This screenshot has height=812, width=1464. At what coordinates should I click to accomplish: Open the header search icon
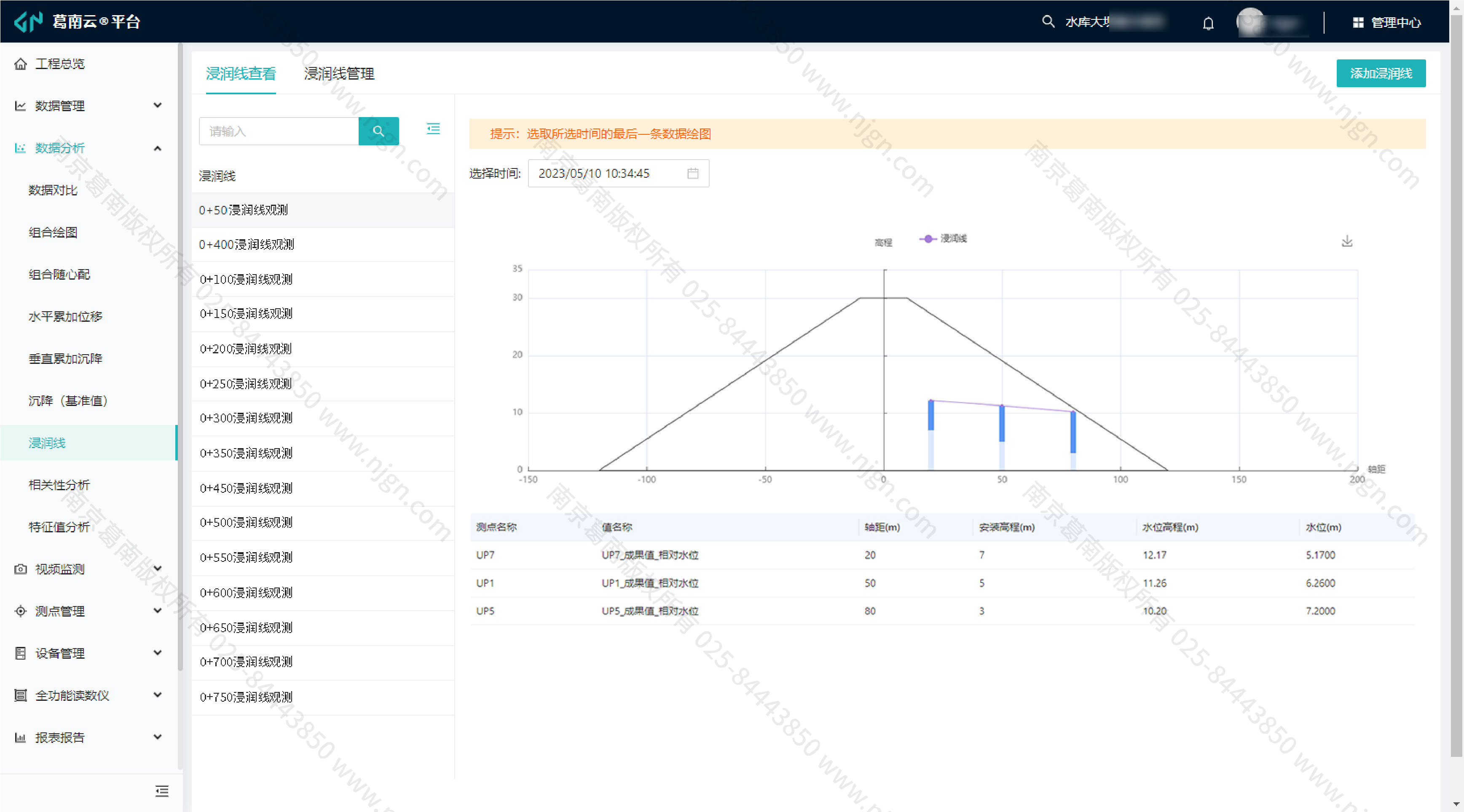coord(1048,21)
